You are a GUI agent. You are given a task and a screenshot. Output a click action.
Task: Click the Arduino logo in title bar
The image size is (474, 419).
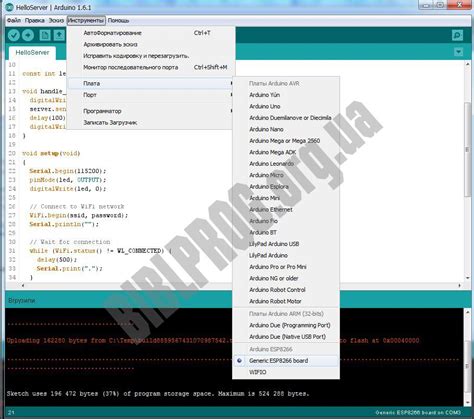click(x=10, y=7)
